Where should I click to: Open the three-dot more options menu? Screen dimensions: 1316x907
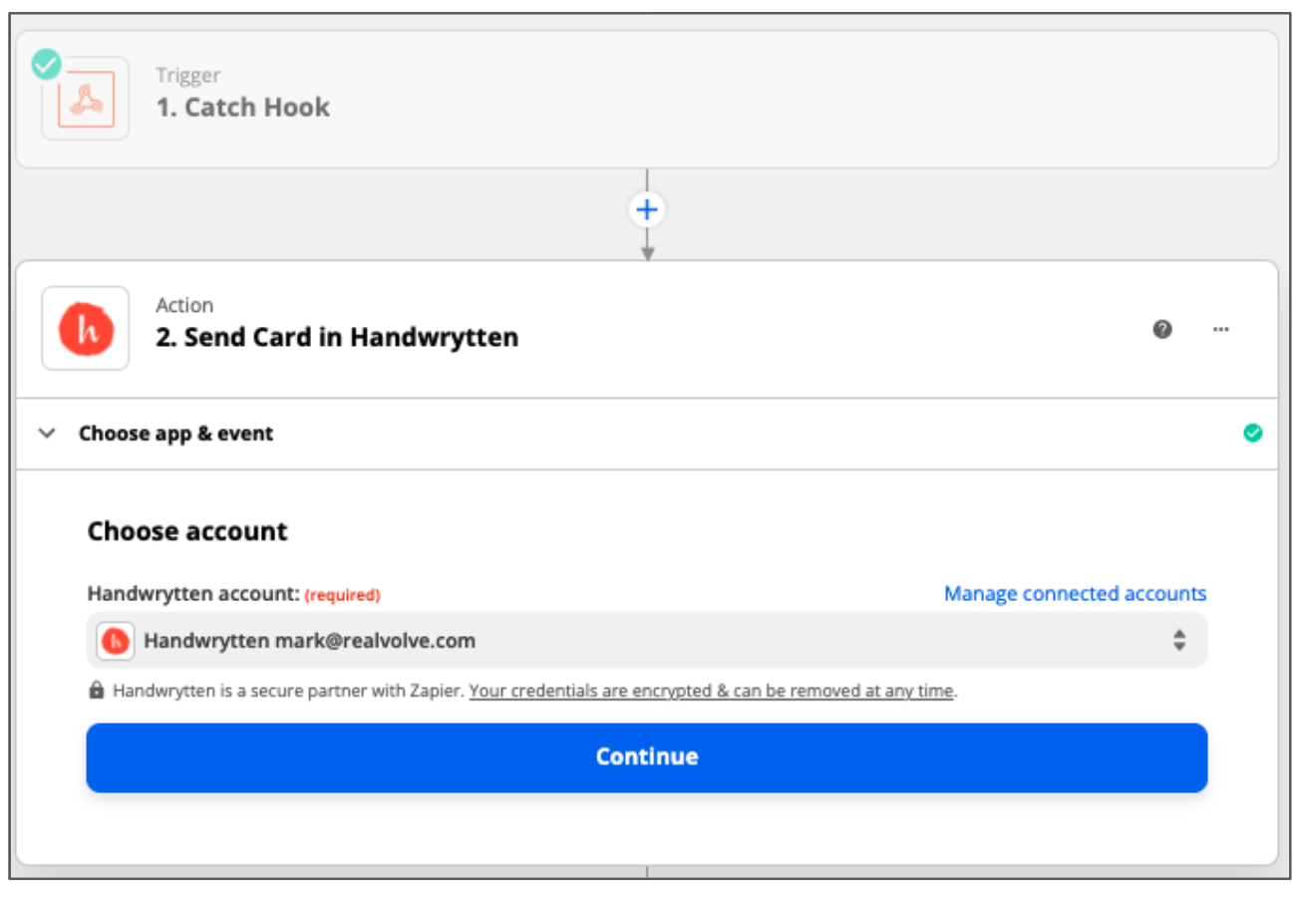(1221, 329)
